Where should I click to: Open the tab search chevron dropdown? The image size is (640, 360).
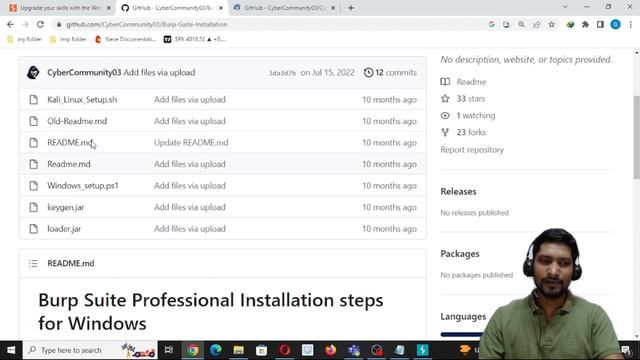[x=565, y=7]
